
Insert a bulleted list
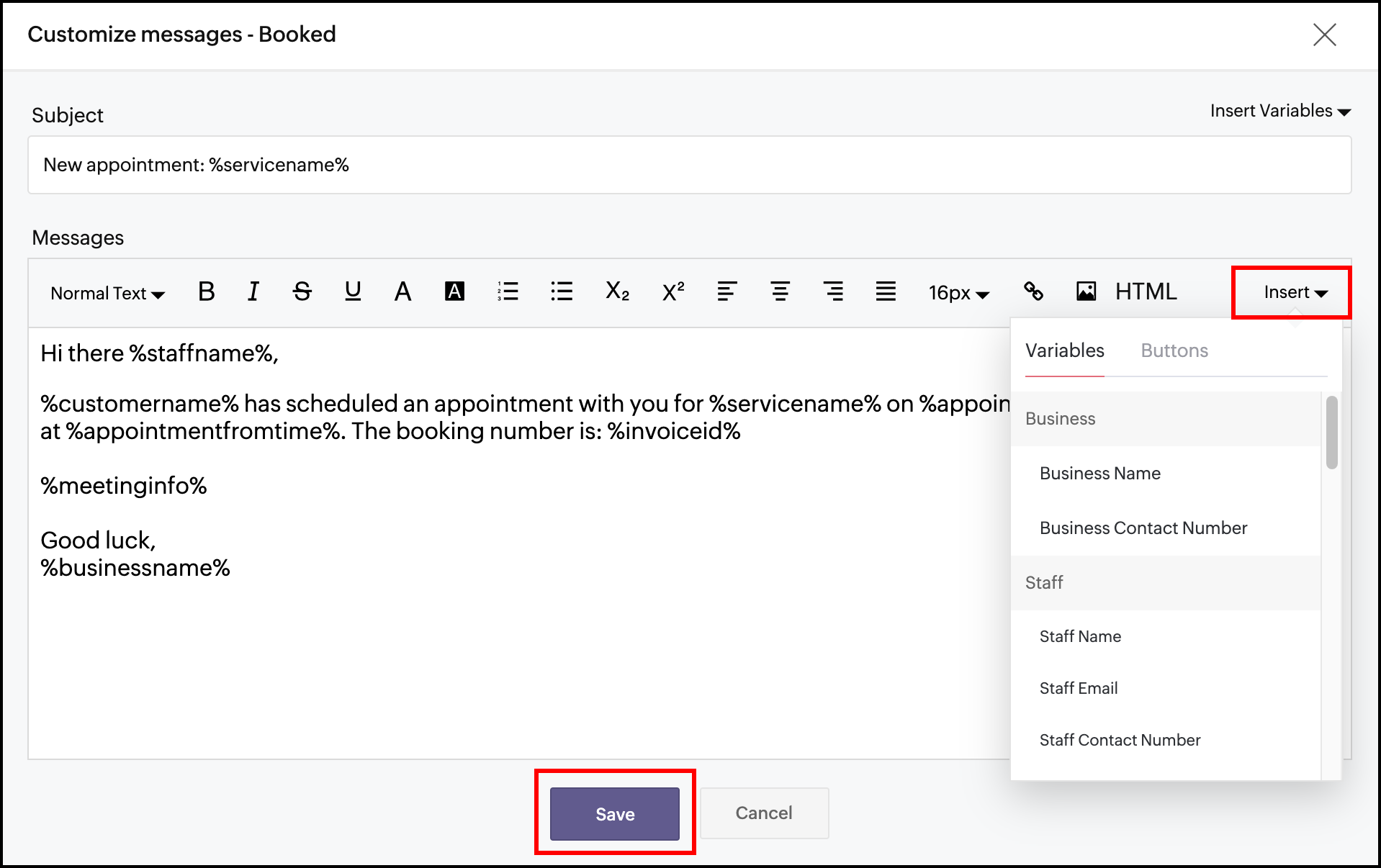pos(562,291)
